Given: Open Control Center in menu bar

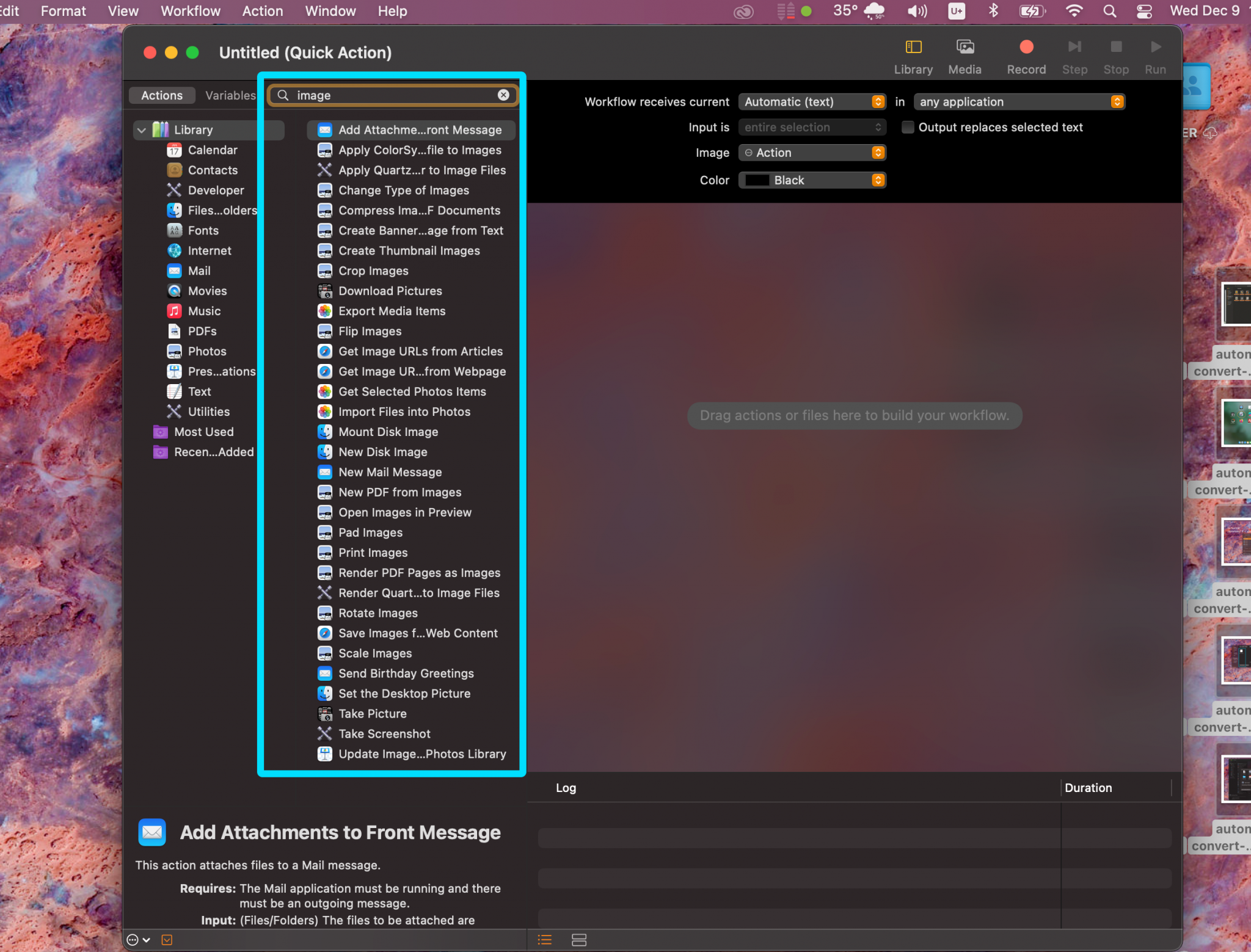Looking at the screenshot, I should [x=1144, y=11].
